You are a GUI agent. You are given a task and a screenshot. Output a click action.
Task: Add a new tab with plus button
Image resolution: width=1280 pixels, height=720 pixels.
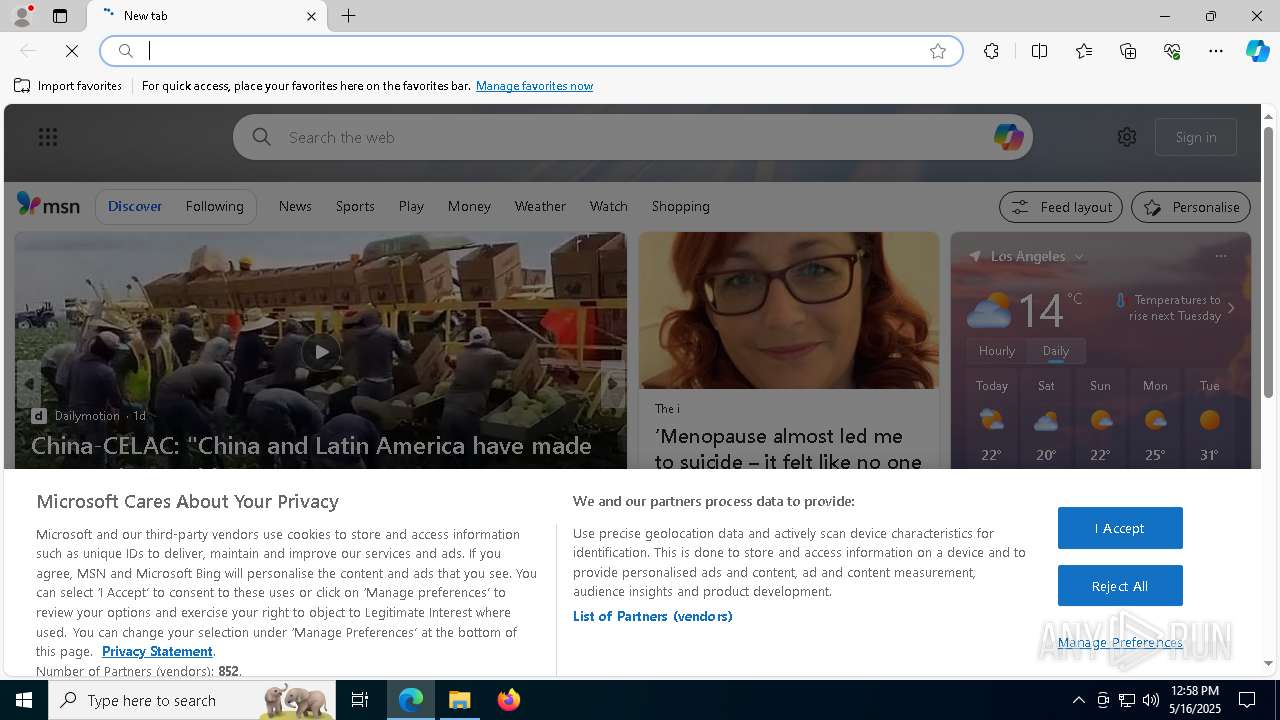[x=349, y=16]
